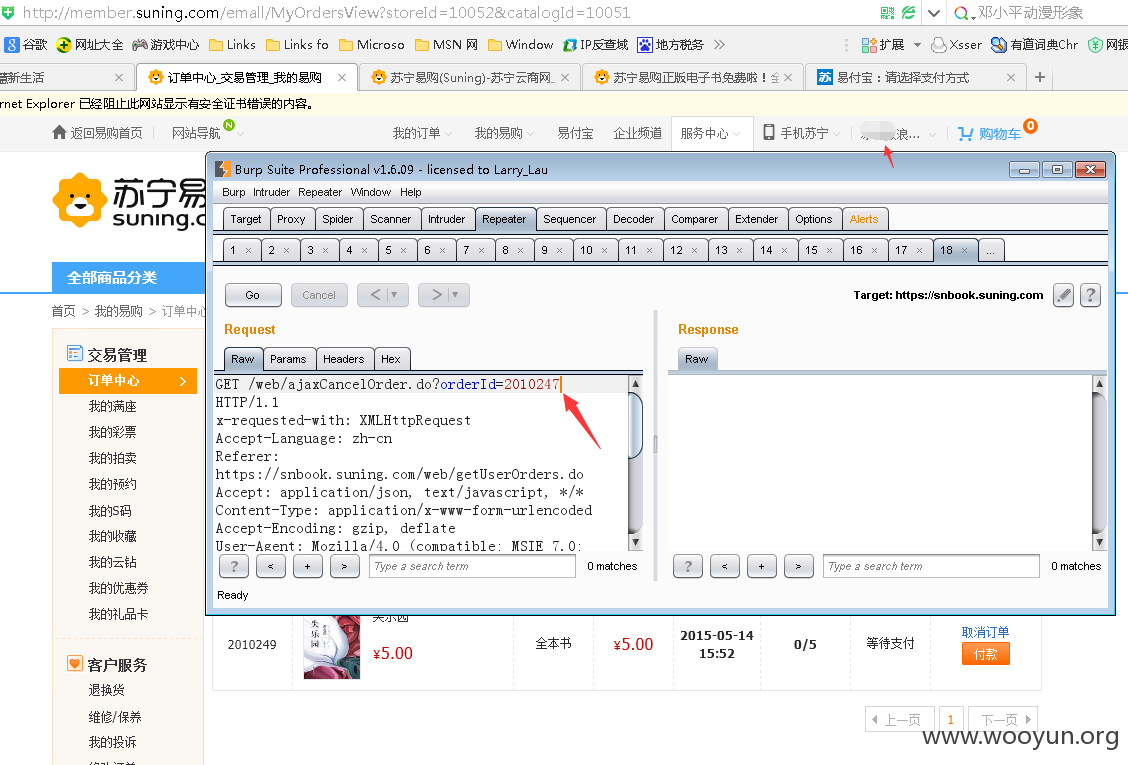Image resolution: width=1128 pixels, height=765 pixels.
Task: Click request search plus options button
Action: (x=307, y=566)
